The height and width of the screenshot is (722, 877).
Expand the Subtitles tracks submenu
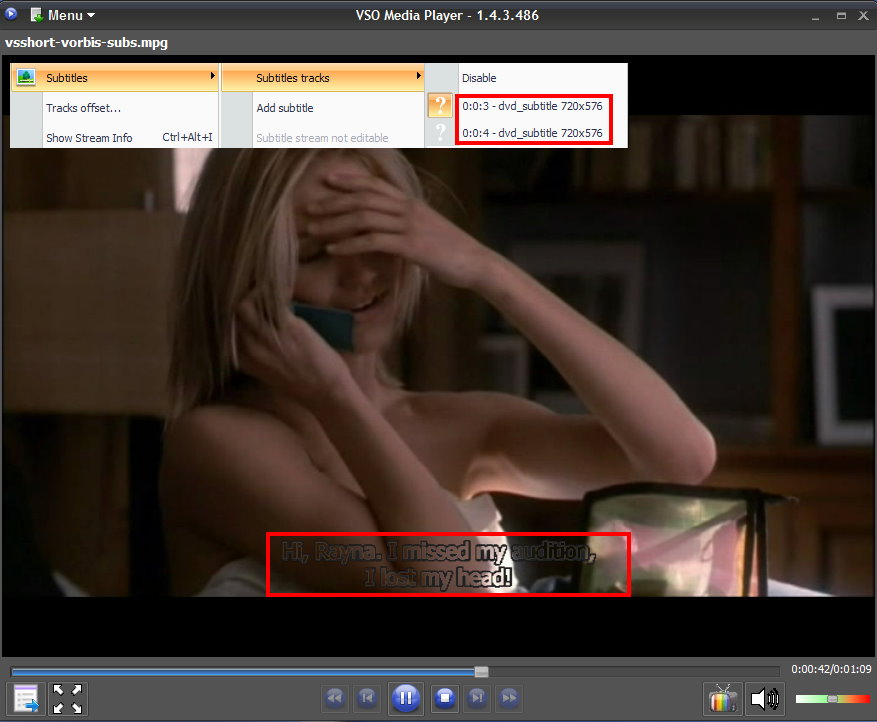pos(323,78)
